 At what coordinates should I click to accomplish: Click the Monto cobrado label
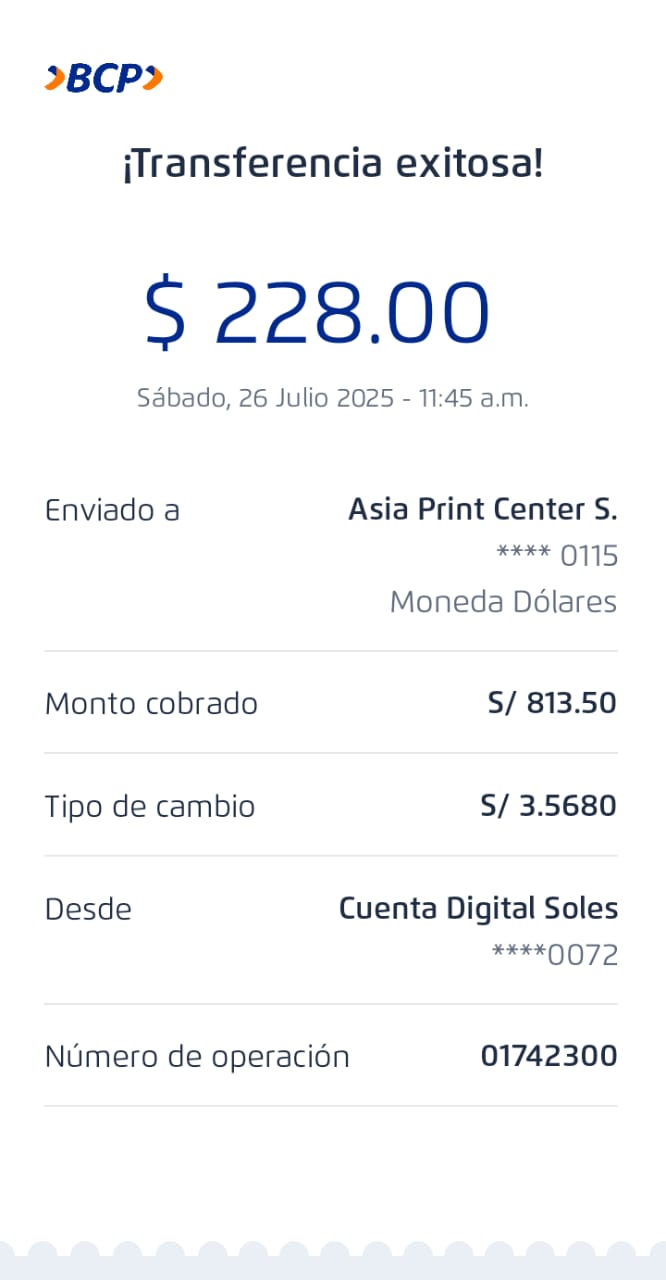[x=151, y=704]
